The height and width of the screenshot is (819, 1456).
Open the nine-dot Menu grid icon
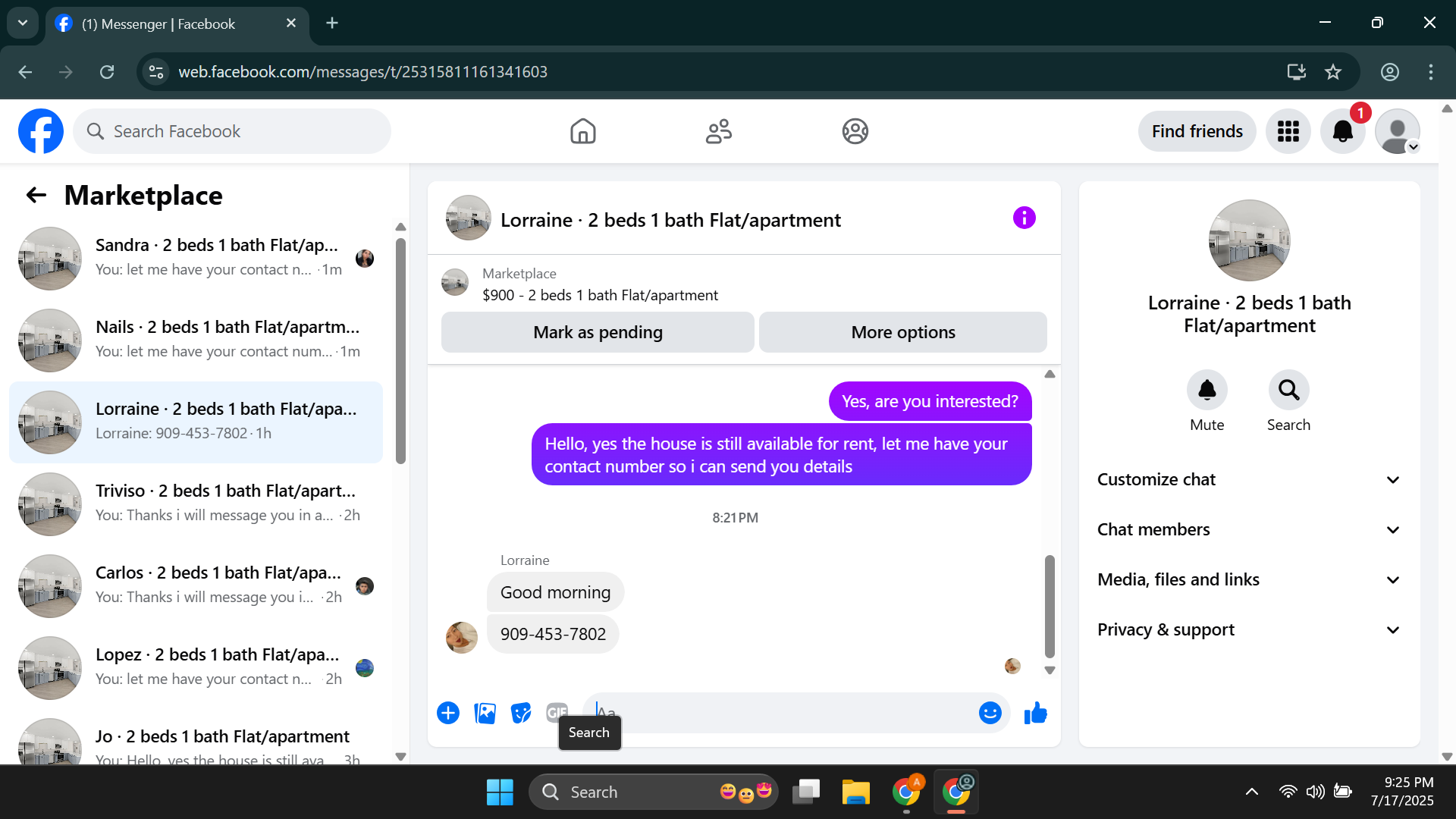pyautogui.click(x=1288, y=131)
